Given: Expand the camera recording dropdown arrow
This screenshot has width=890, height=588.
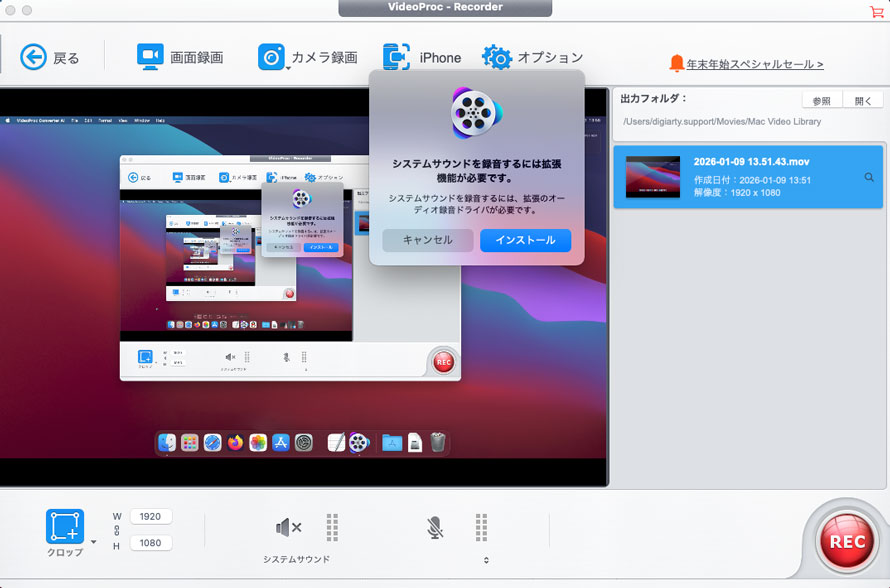Looking at the screenshot, I should tap(288, 68).
